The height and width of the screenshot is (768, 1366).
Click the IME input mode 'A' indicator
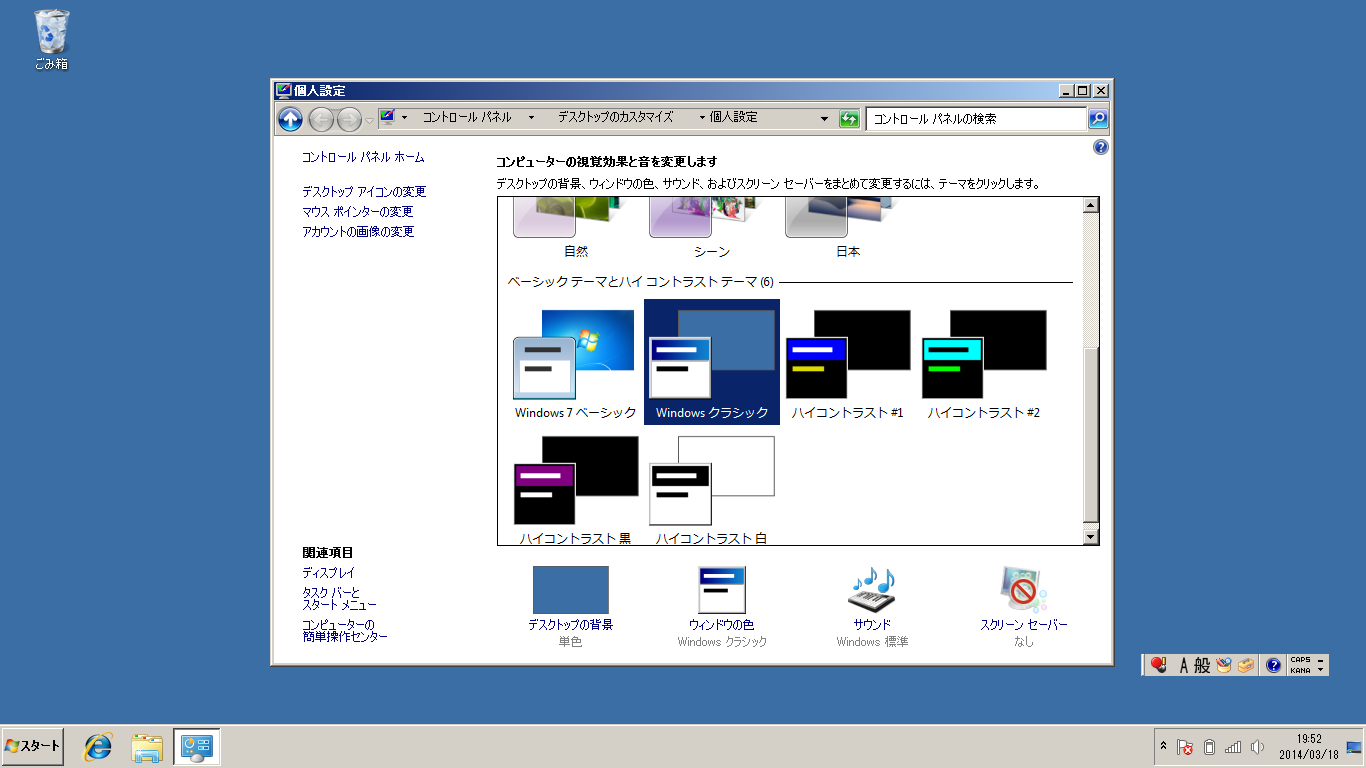[x=1183, y=665]
